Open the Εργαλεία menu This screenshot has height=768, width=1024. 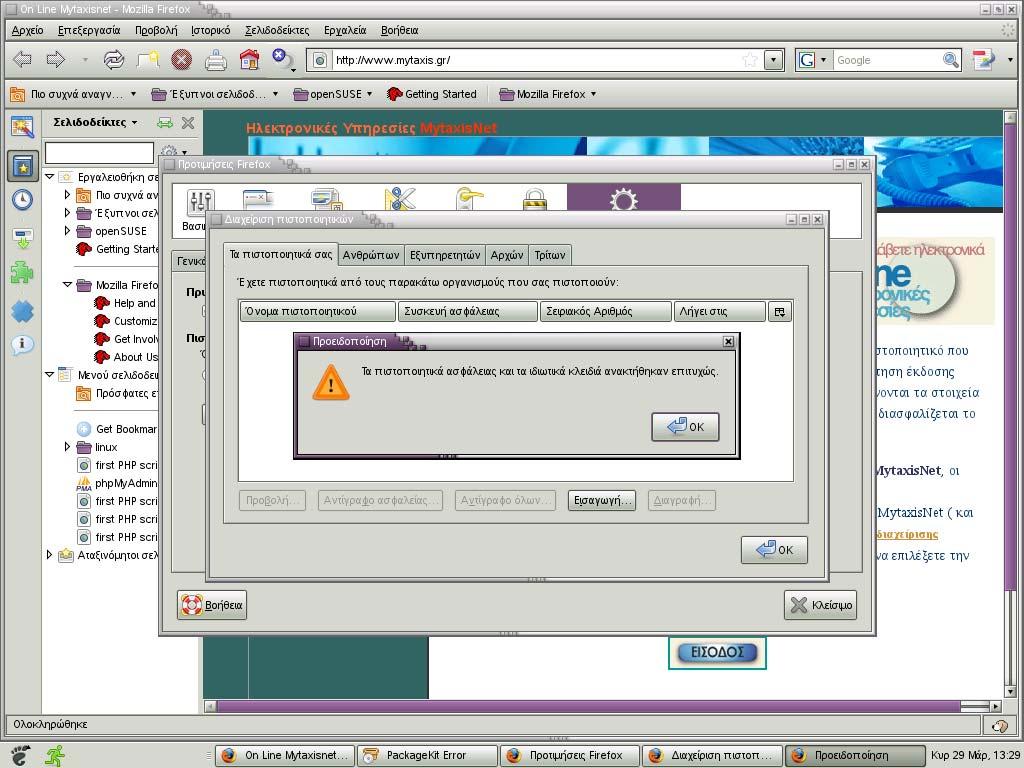tap(345, 30)
